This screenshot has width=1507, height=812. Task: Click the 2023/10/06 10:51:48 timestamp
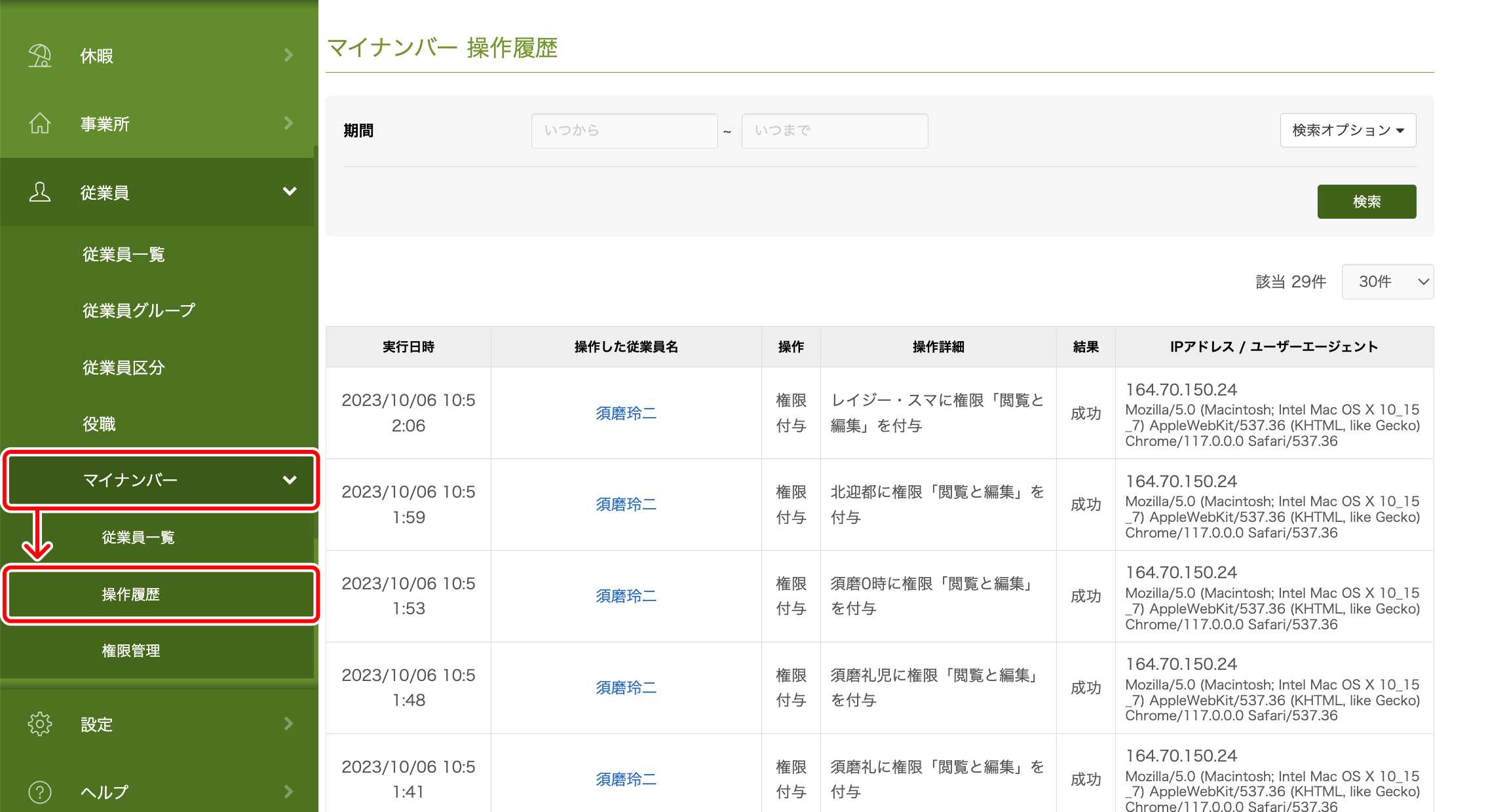[408, 688]
